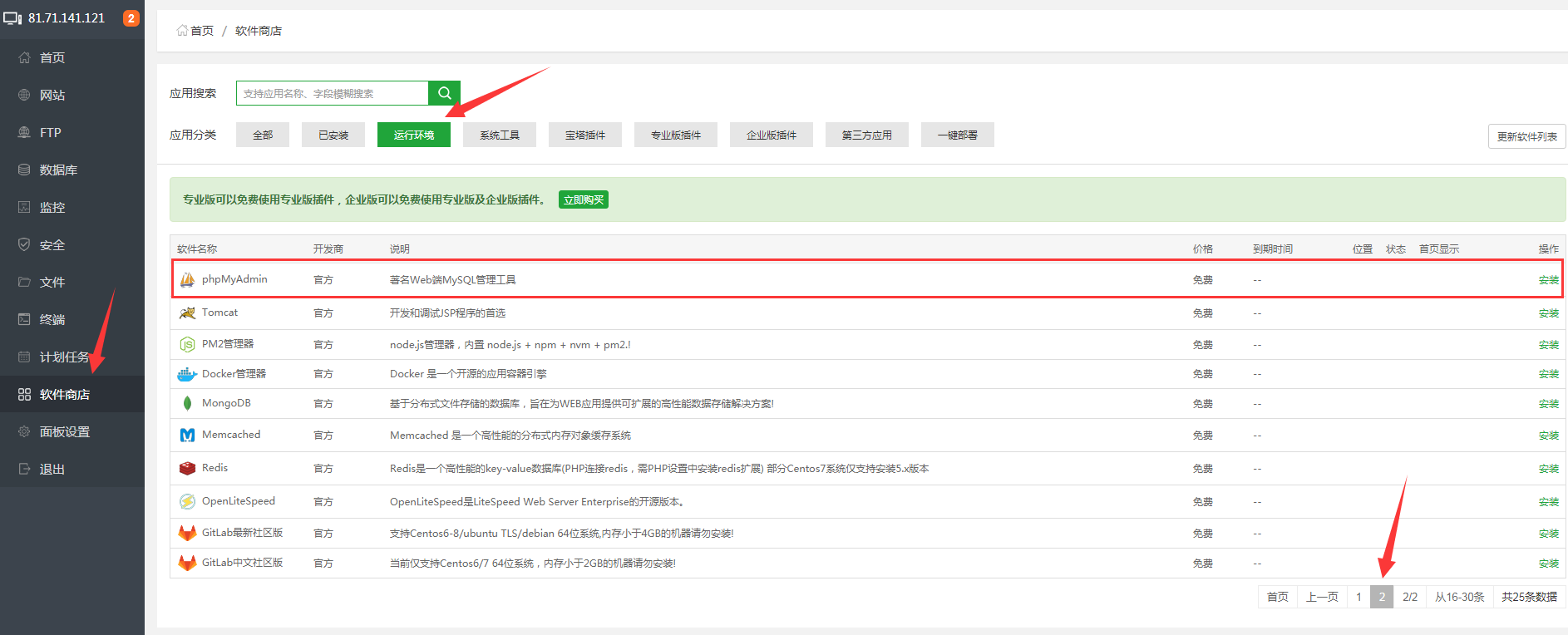Click the phpMyAdmin sailboat icon

pyautogui.click(x=188, y=280)
